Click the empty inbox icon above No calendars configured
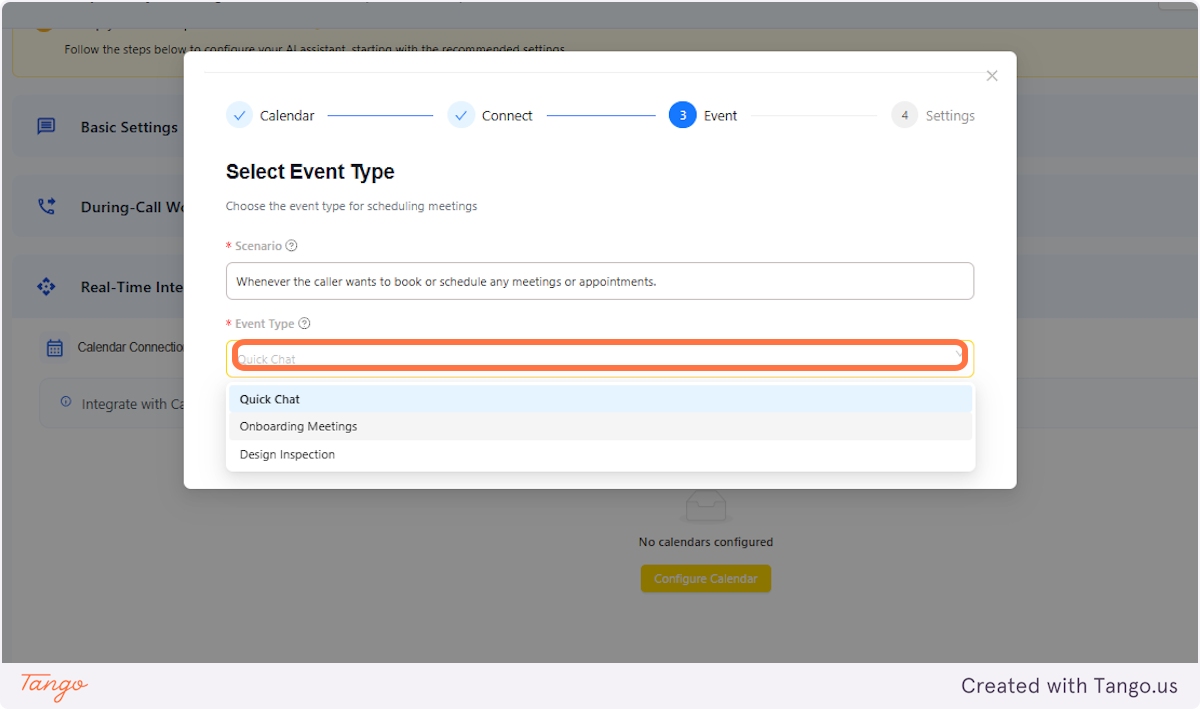Viewport: 1200px width, 709px height. click(x=705, y=506)
